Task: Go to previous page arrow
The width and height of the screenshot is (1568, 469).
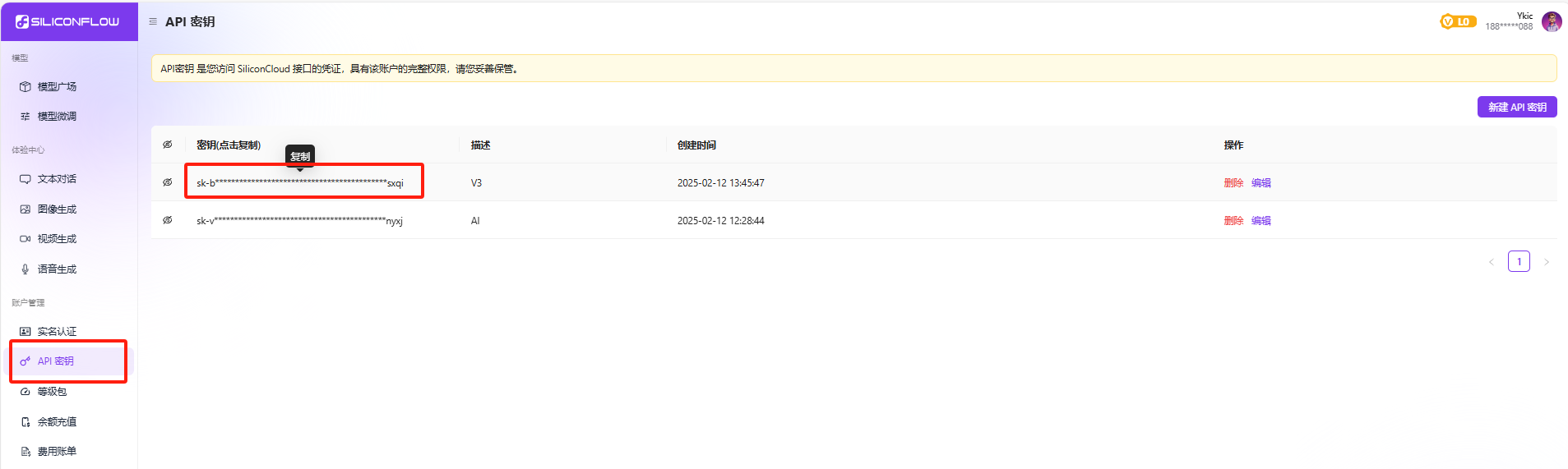Action: pyautogui.click(x=1492, y=262)
